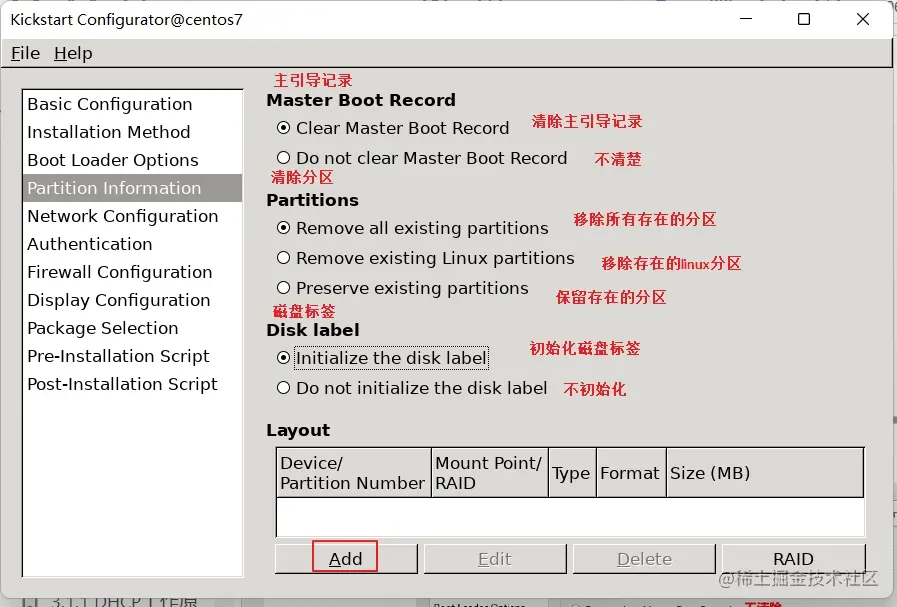This screenshot has width=897, height=607.
Task: Select Remove all existing partitions
Action: pyautogui.click(x=412, y=228)
